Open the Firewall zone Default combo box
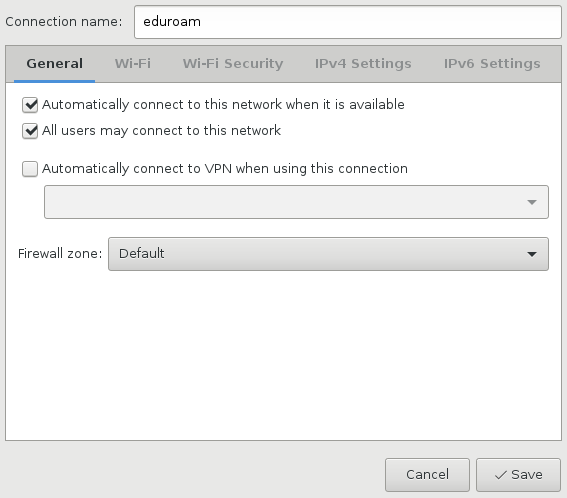 328,254
